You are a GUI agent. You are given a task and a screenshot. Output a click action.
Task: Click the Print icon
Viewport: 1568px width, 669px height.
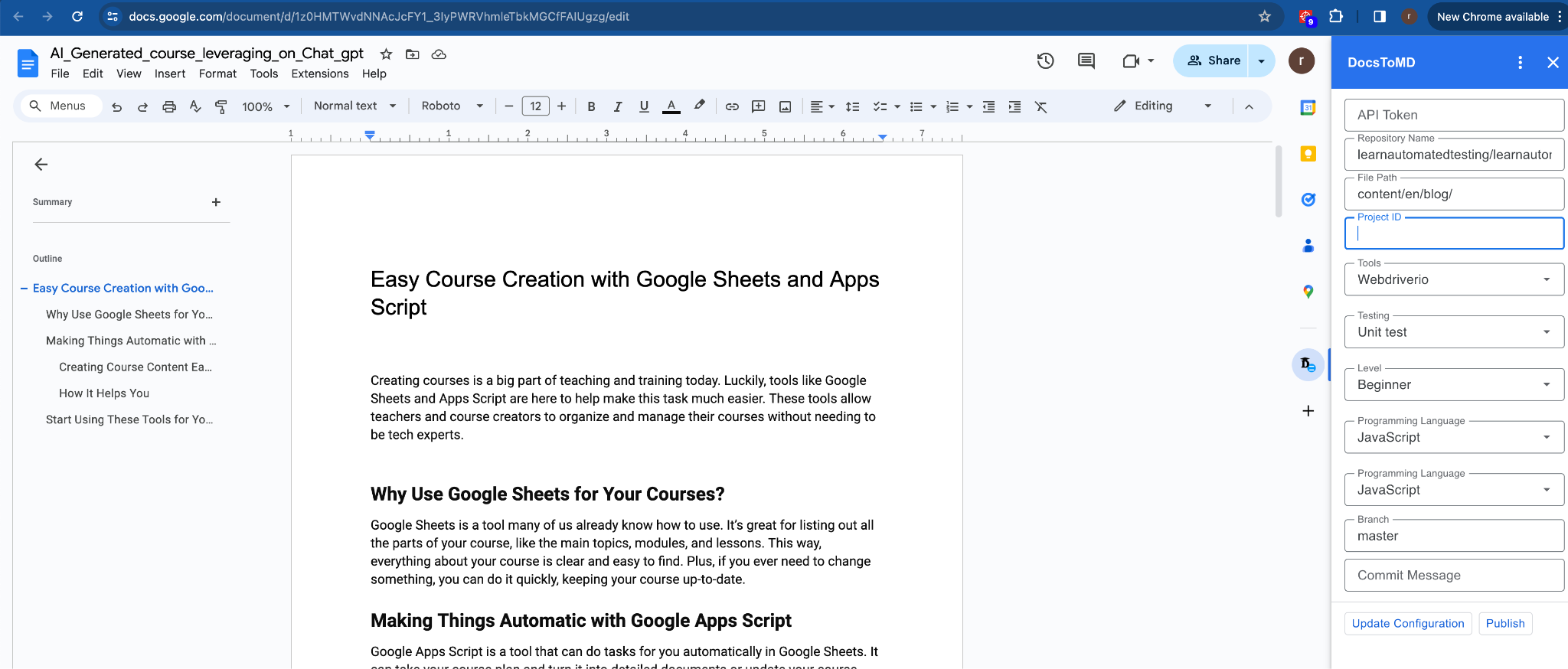[x=169, y=107]
